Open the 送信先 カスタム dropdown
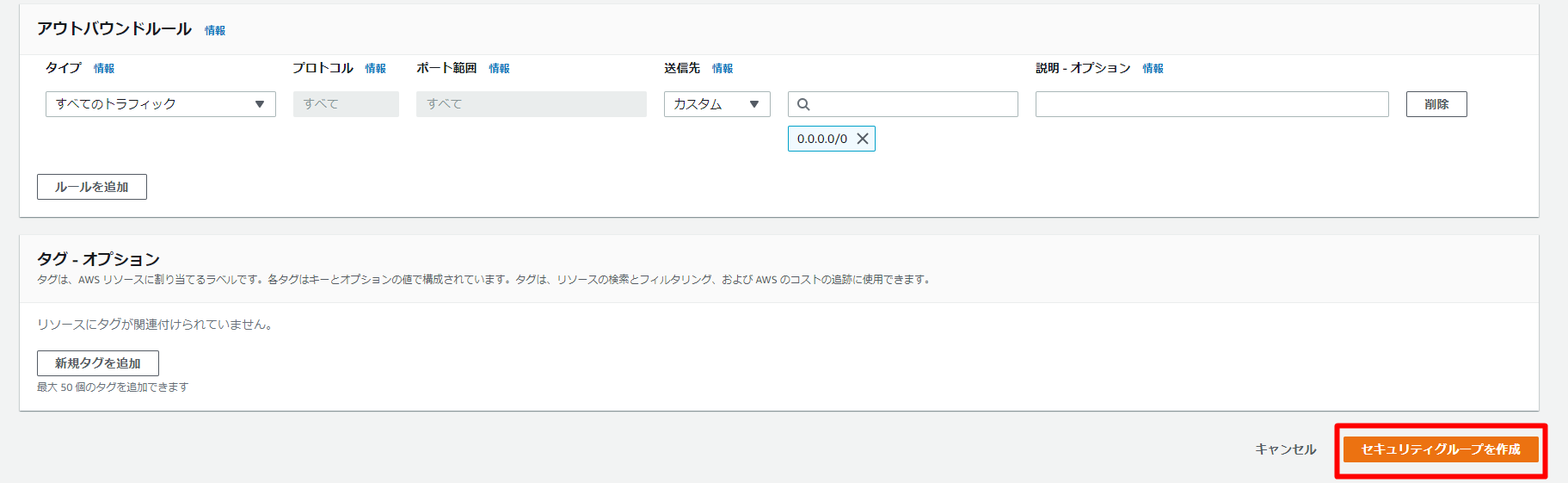Viewport: 1568px width, 483px height. [717, 104]
